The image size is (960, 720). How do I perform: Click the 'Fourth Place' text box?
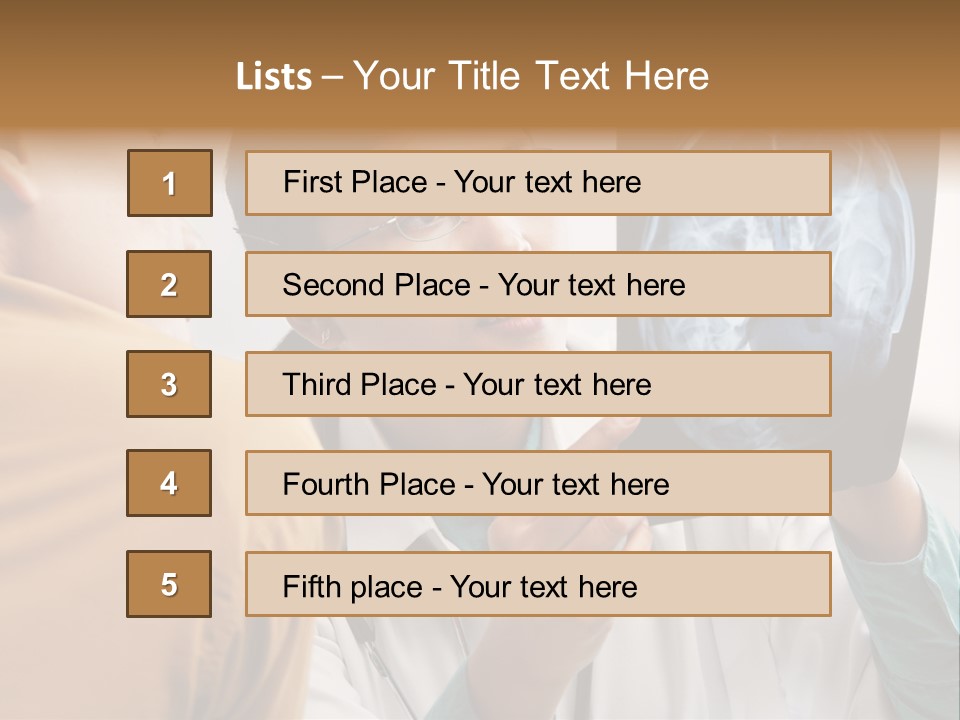[x=538, y=484]
